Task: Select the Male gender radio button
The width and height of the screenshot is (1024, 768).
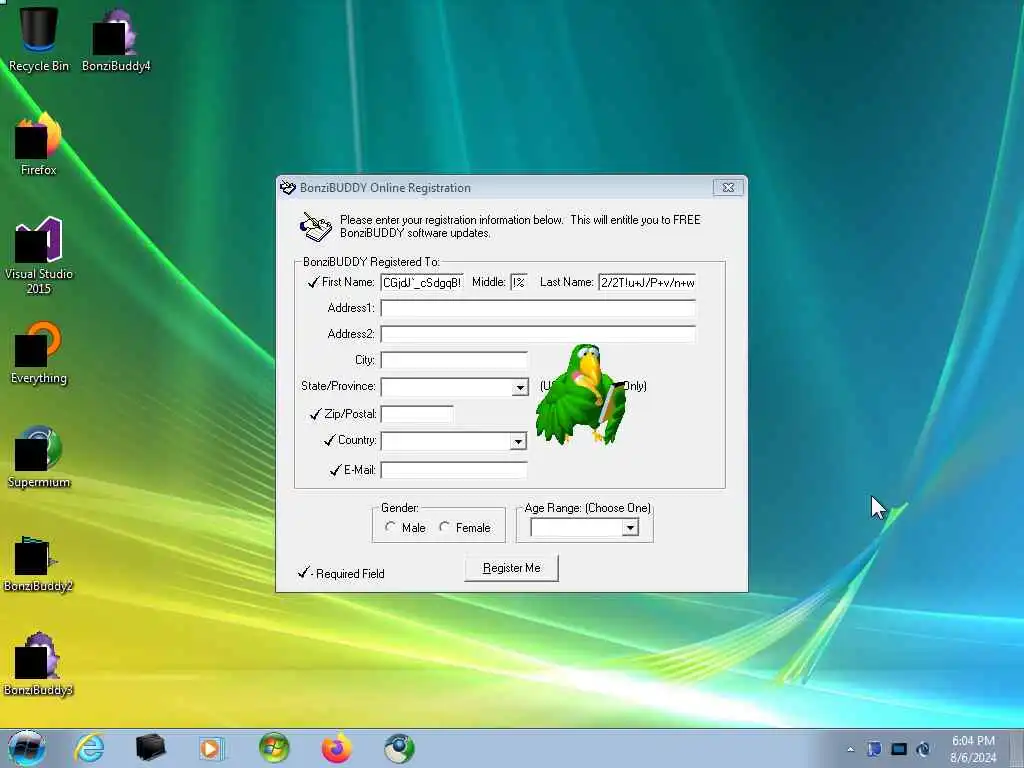Action: coord(390,526)
